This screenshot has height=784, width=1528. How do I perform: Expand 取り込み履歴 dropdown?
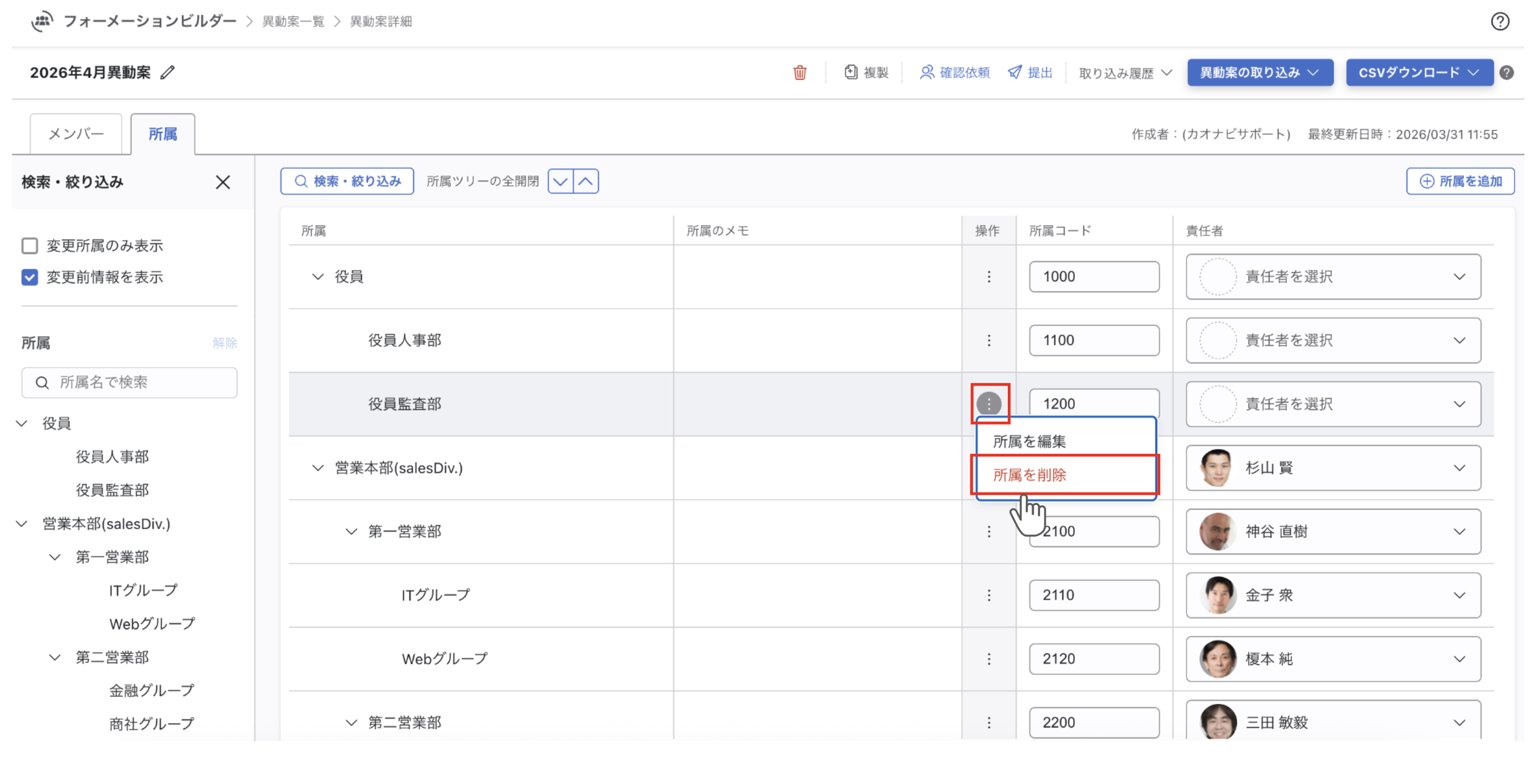click(1125, 73)
